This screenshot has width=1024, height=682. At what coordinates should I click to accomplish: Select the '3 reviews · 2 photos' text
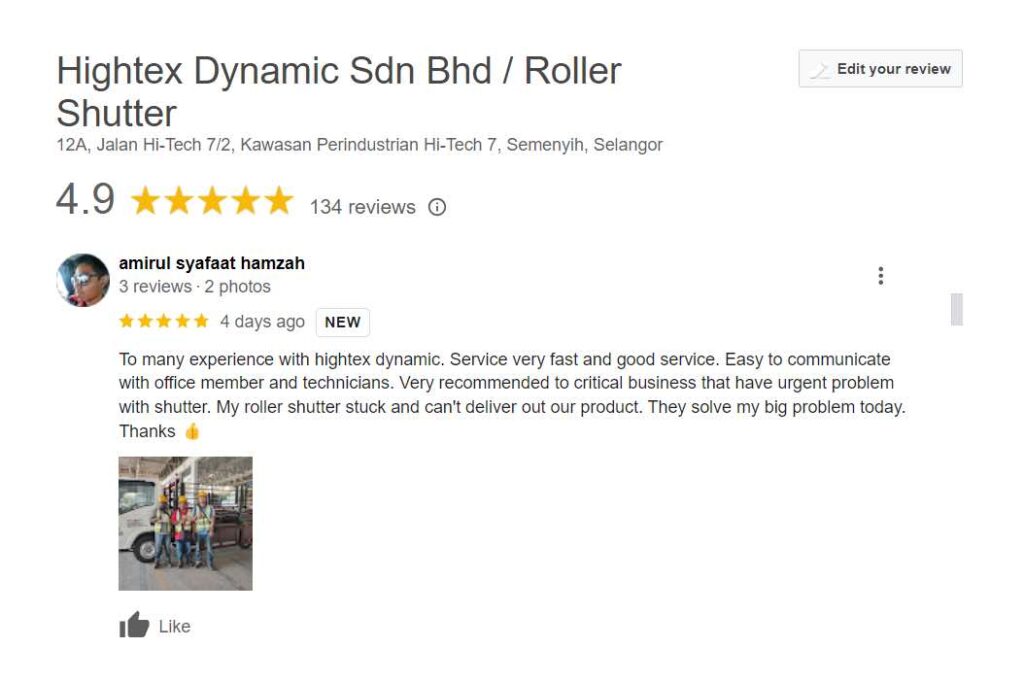195,287
